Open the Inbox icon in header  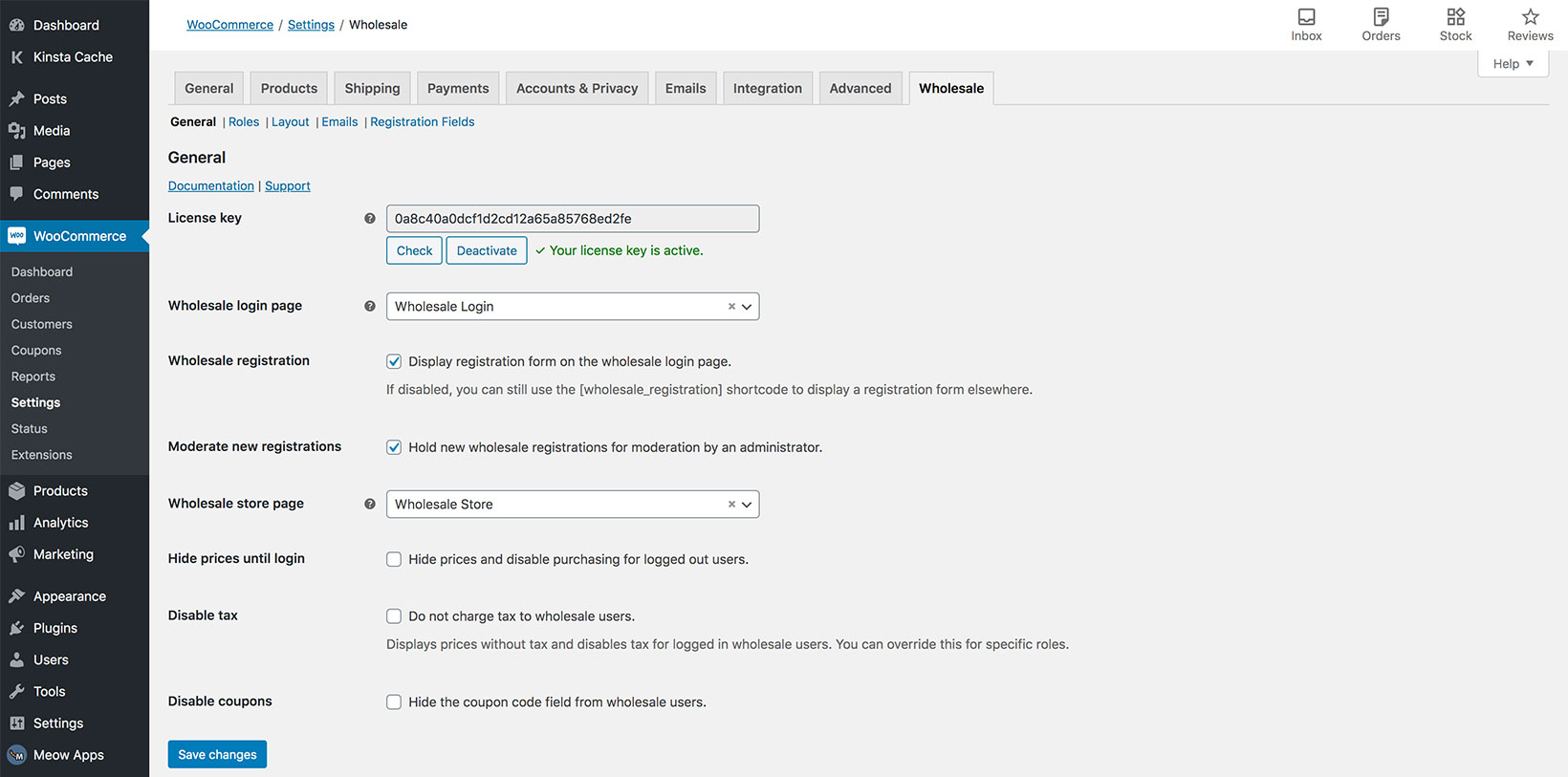coord(1306,16)
